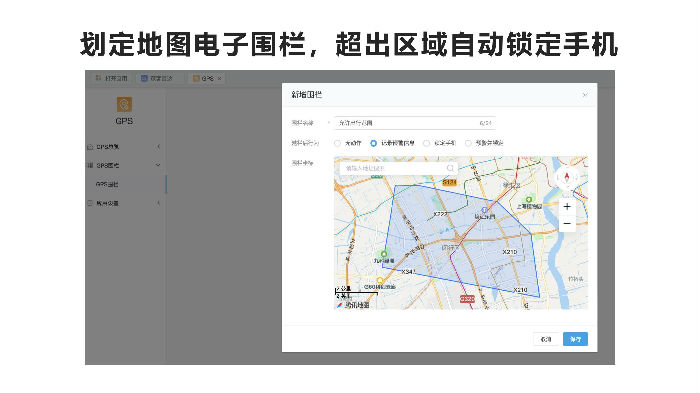Click the blue Save button
The height and width of the screenshot is (393, 700).
click(575, 339)
